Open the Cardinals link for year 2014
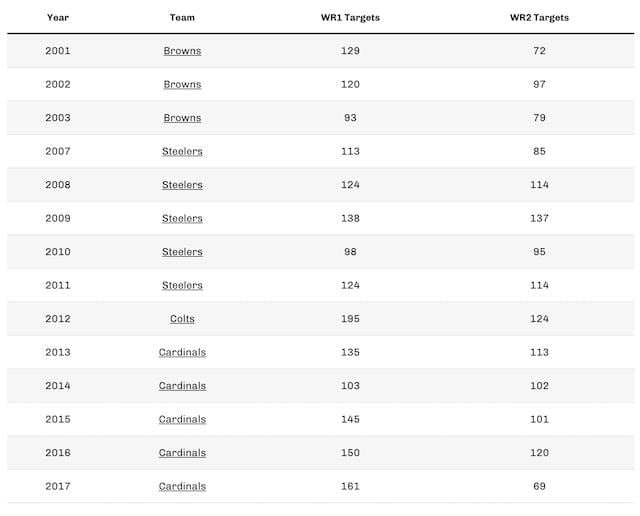This screenshot has height=516, width=640. click(182, 386)
